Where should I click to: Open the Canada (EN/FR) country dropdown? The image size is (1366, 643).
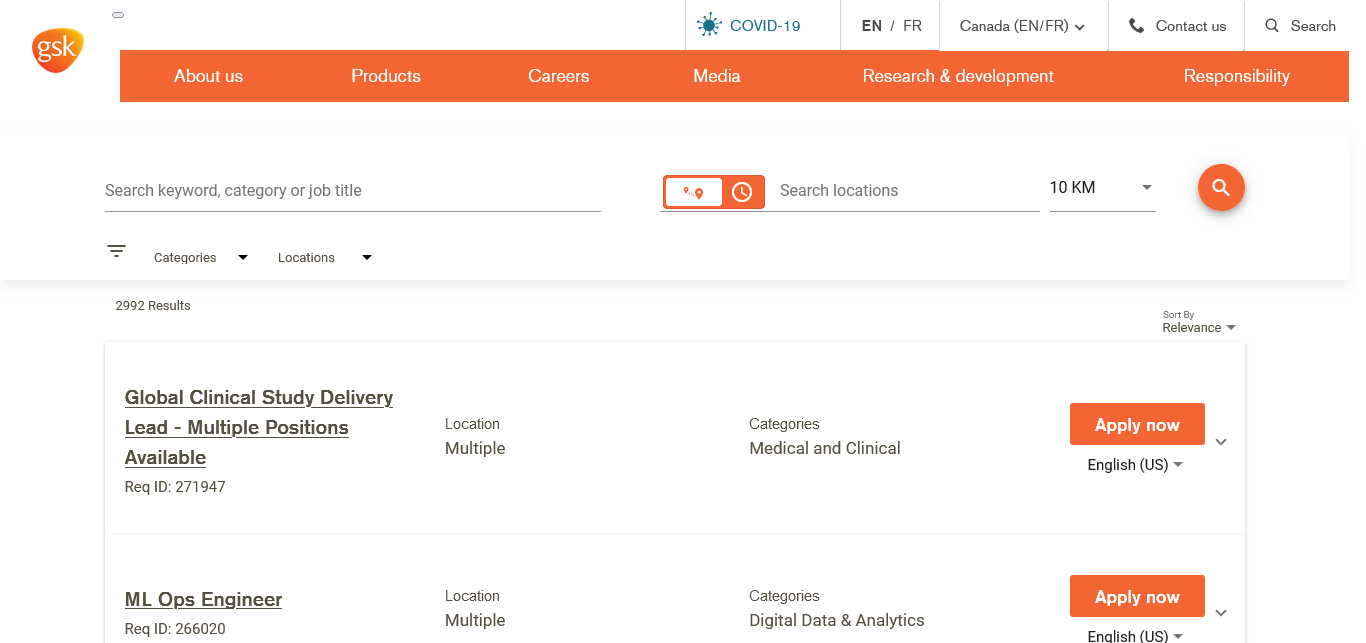[1022, 26]
